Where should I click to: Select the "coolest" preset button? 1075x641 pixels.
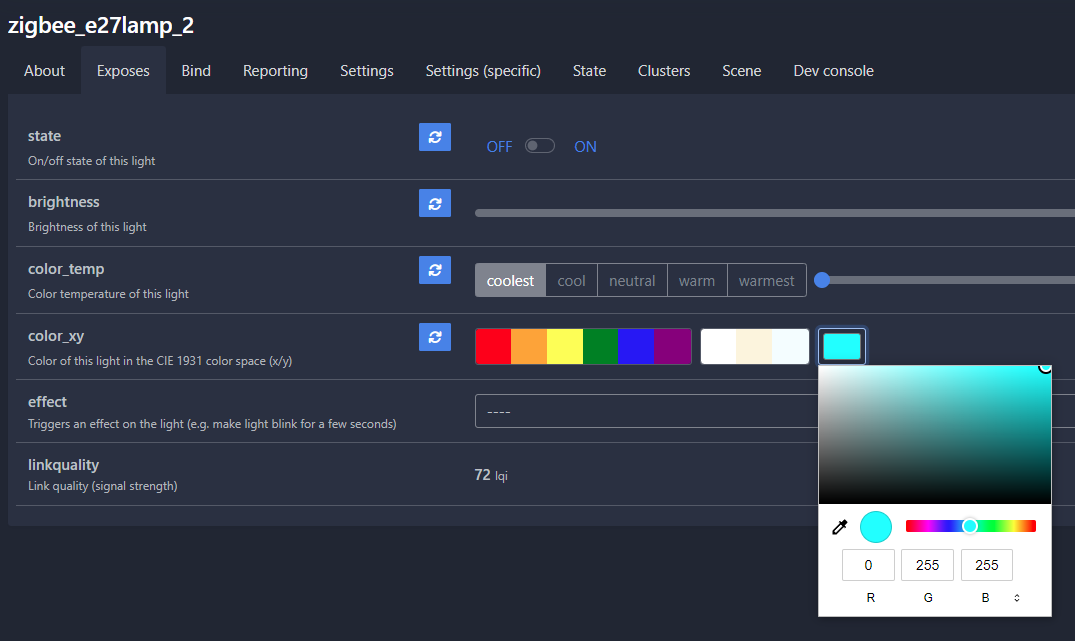tap(510, 280)
